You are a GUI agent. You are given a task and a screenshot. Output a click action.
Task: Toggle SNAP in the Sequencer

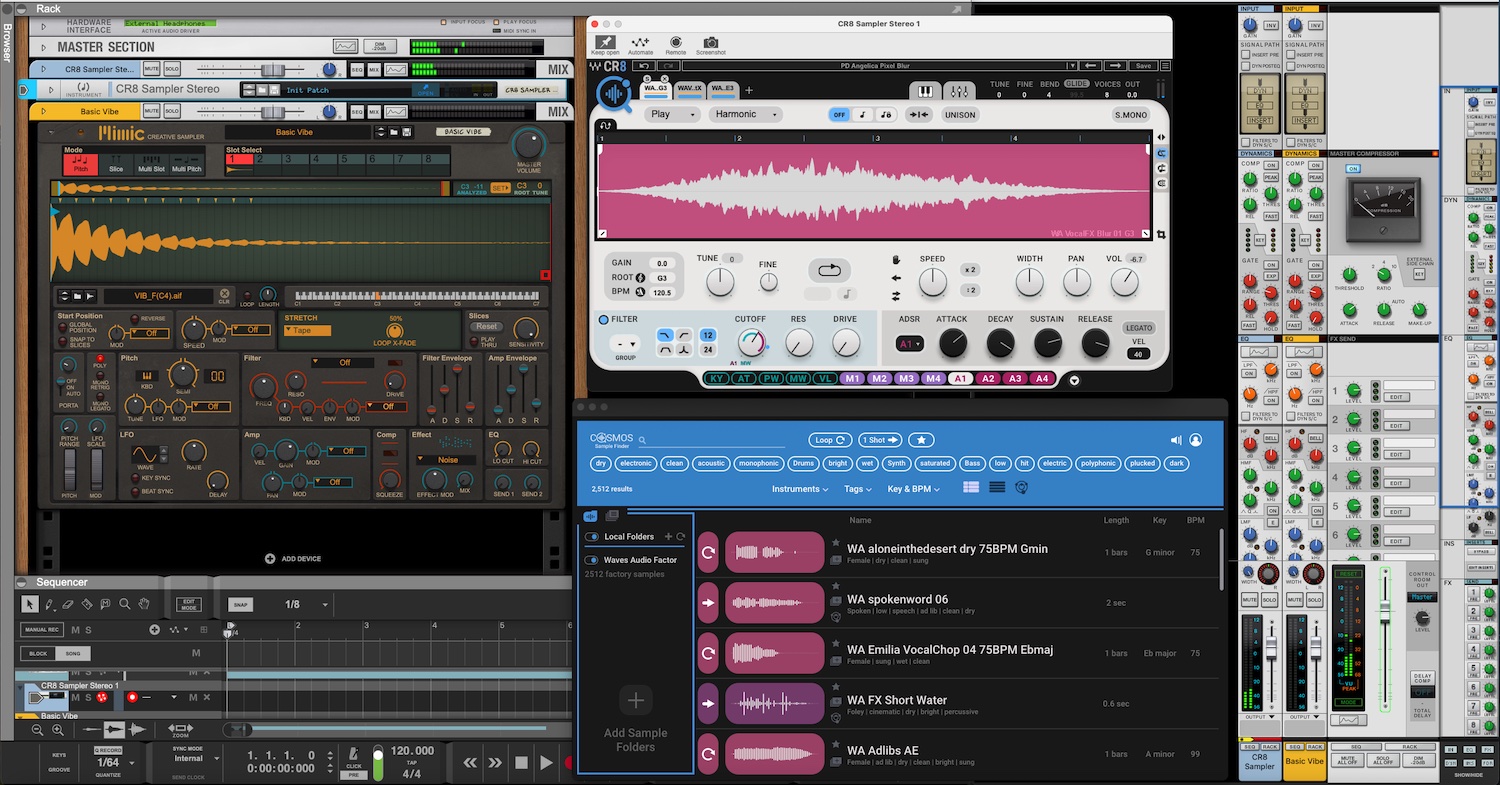pos(240,605)
